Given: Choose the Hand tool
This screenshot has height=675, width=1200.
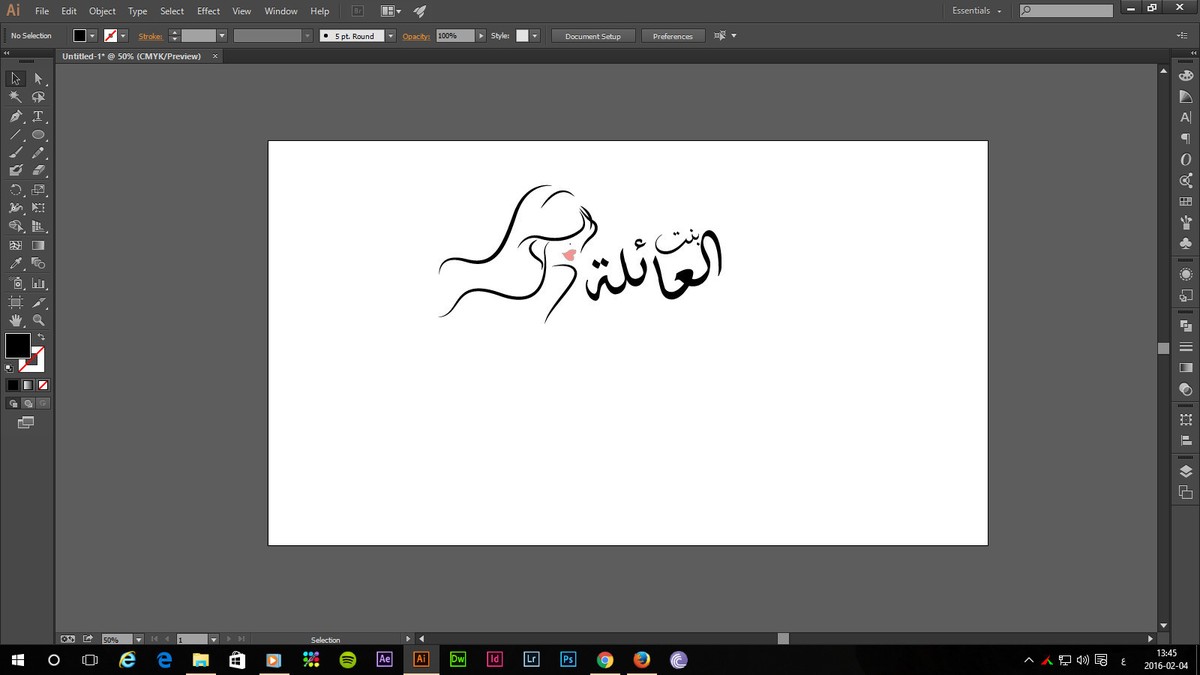Looking at the screenshot, I should [16, 321].
